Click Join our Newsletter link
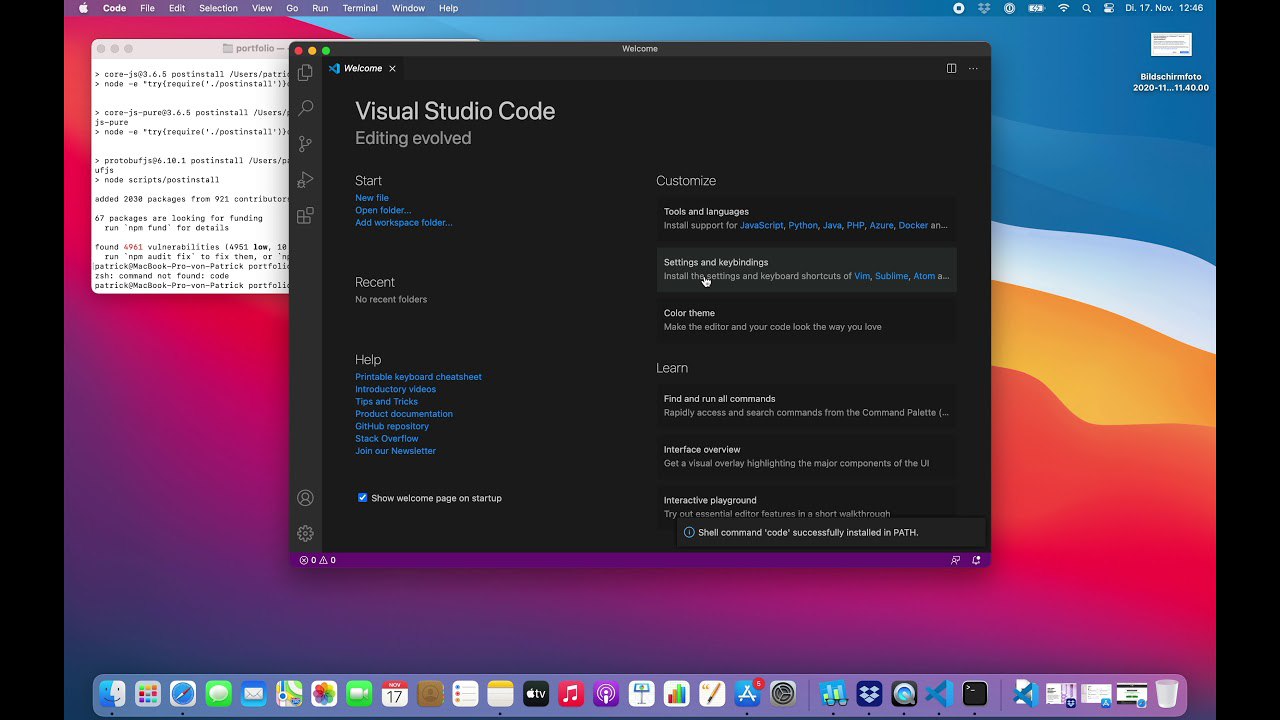 point(395,451)
